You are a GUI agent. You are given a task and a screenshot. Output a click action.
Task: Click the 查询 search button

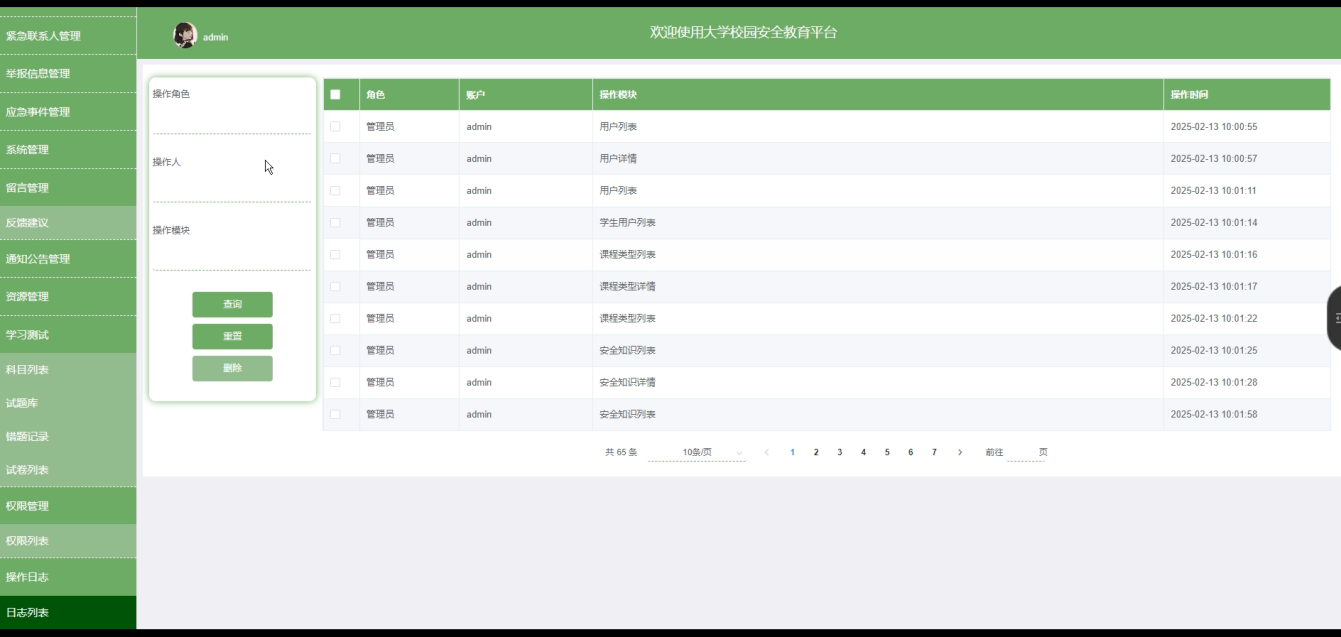tap(232, 305)
